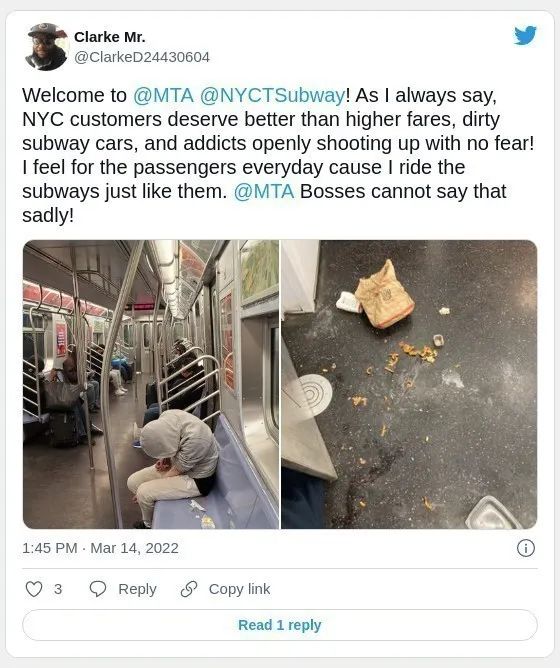
Task: Click the like count number 3
Action: [58, 589]
